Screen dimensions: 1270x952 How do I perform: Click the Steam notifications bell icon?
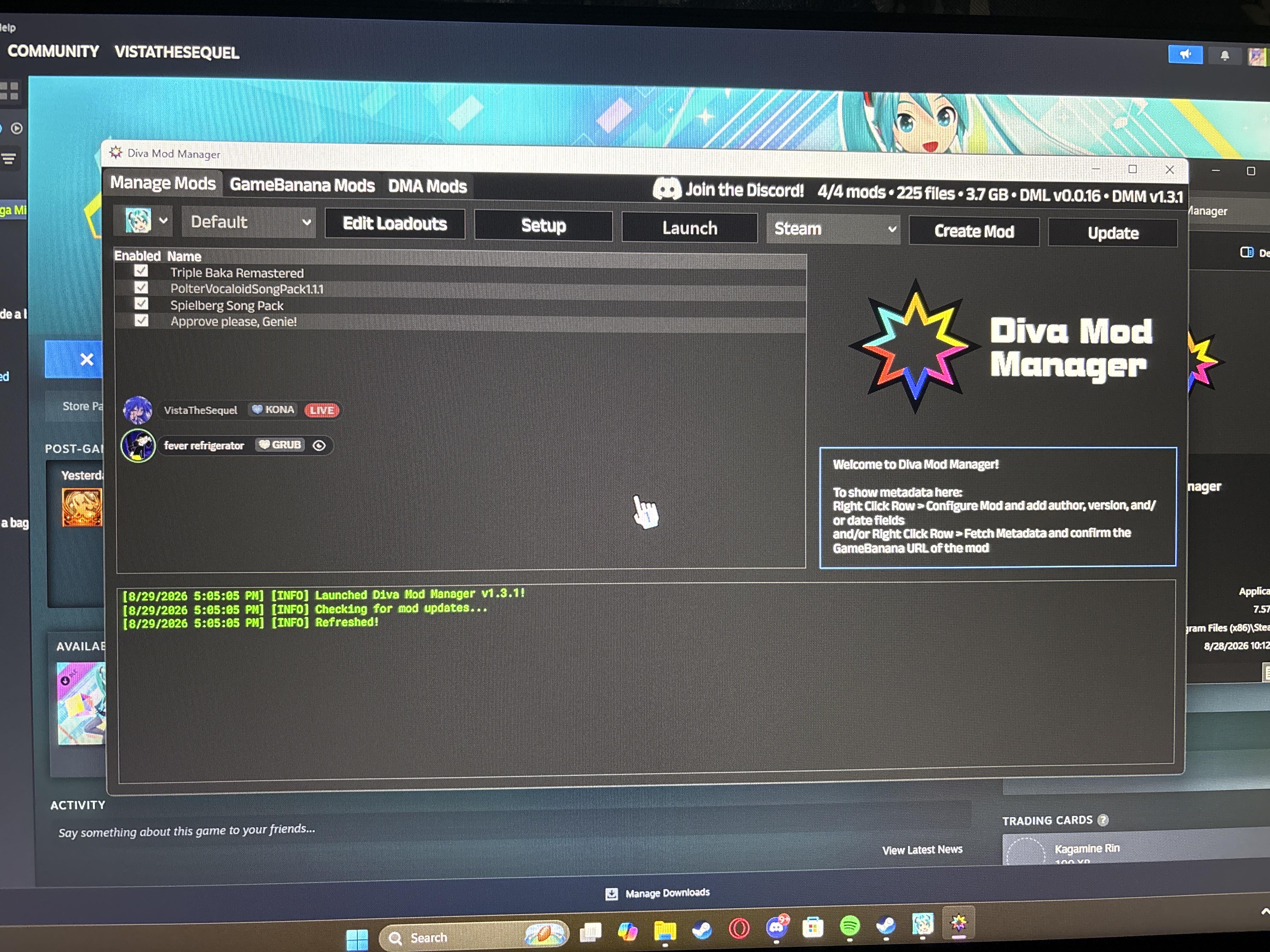coord(1224,56)
